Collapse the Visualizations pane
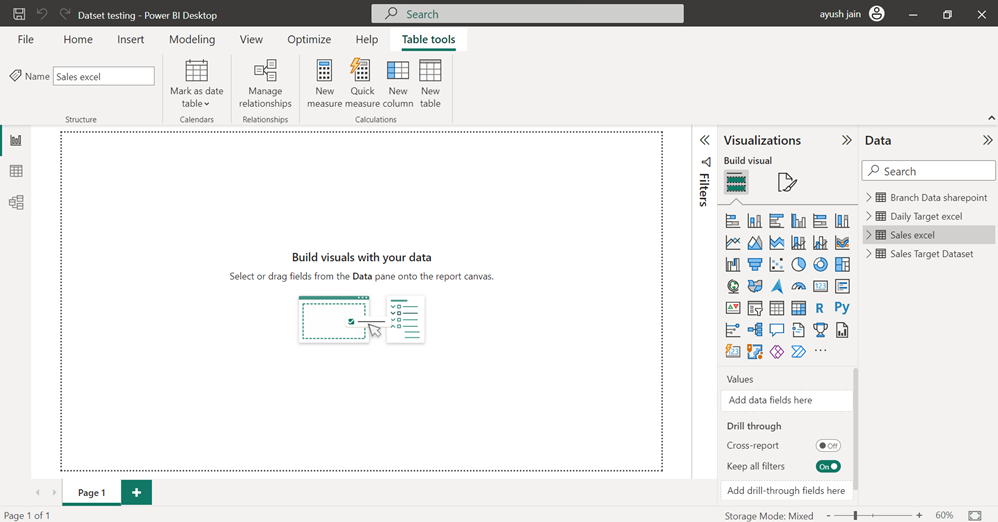998x522 pixels. coord(847,140)
